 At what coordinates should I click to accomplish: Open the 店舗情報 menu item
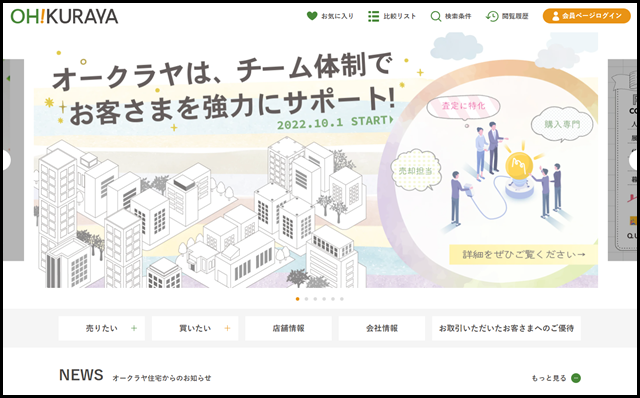(x=289, y=328)
